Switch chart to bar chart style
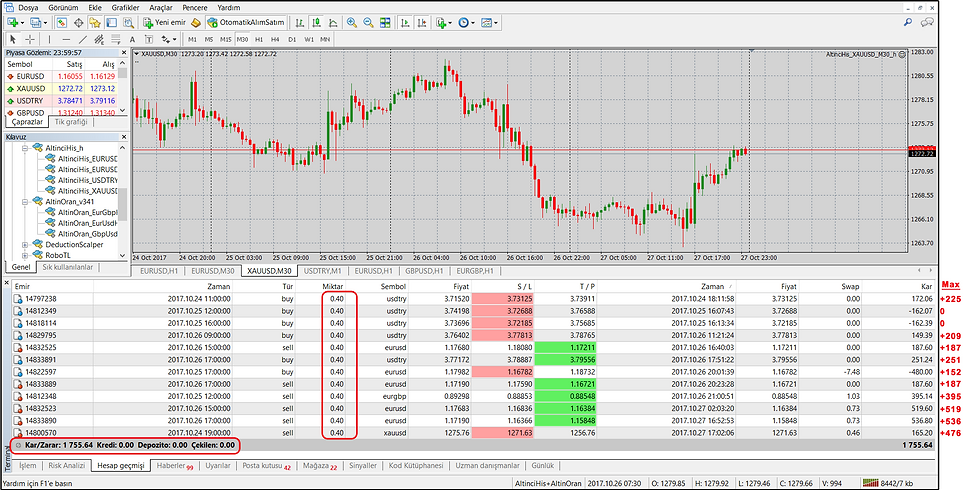963x490 pixels. [x=300, y=23]
